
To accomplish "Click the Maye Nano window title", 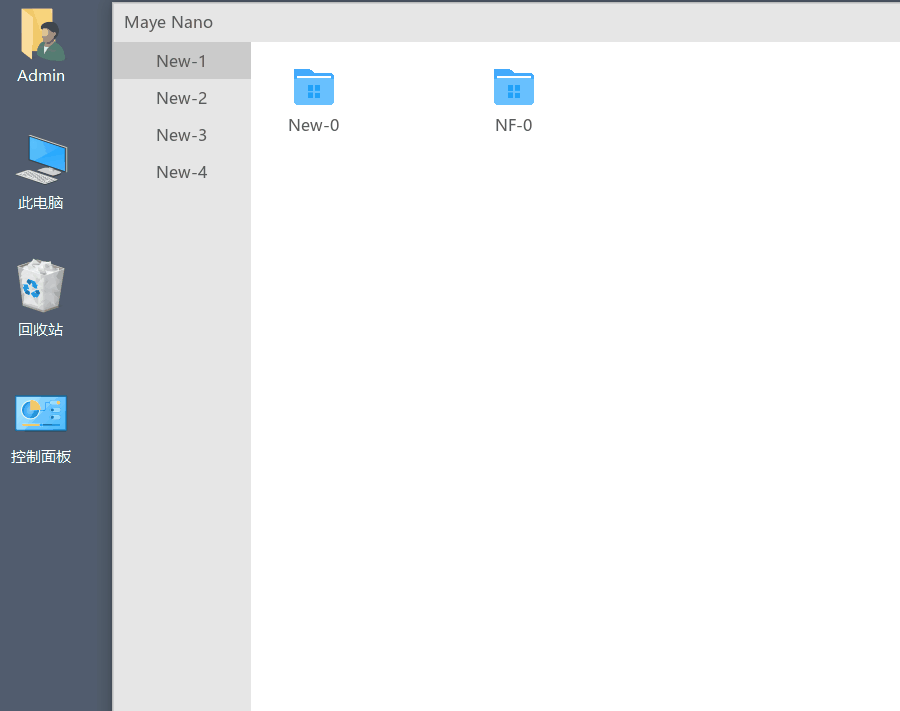I will 168,22.
